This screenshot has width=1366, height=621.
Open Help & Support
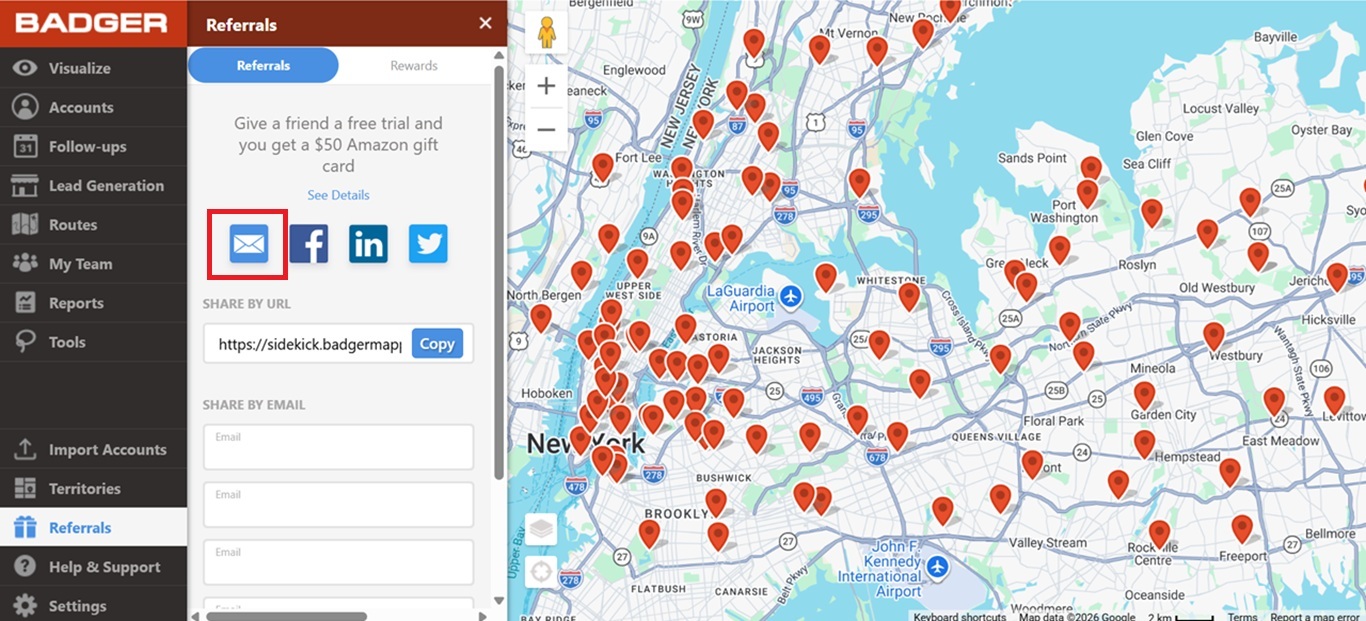coord(93,566)
